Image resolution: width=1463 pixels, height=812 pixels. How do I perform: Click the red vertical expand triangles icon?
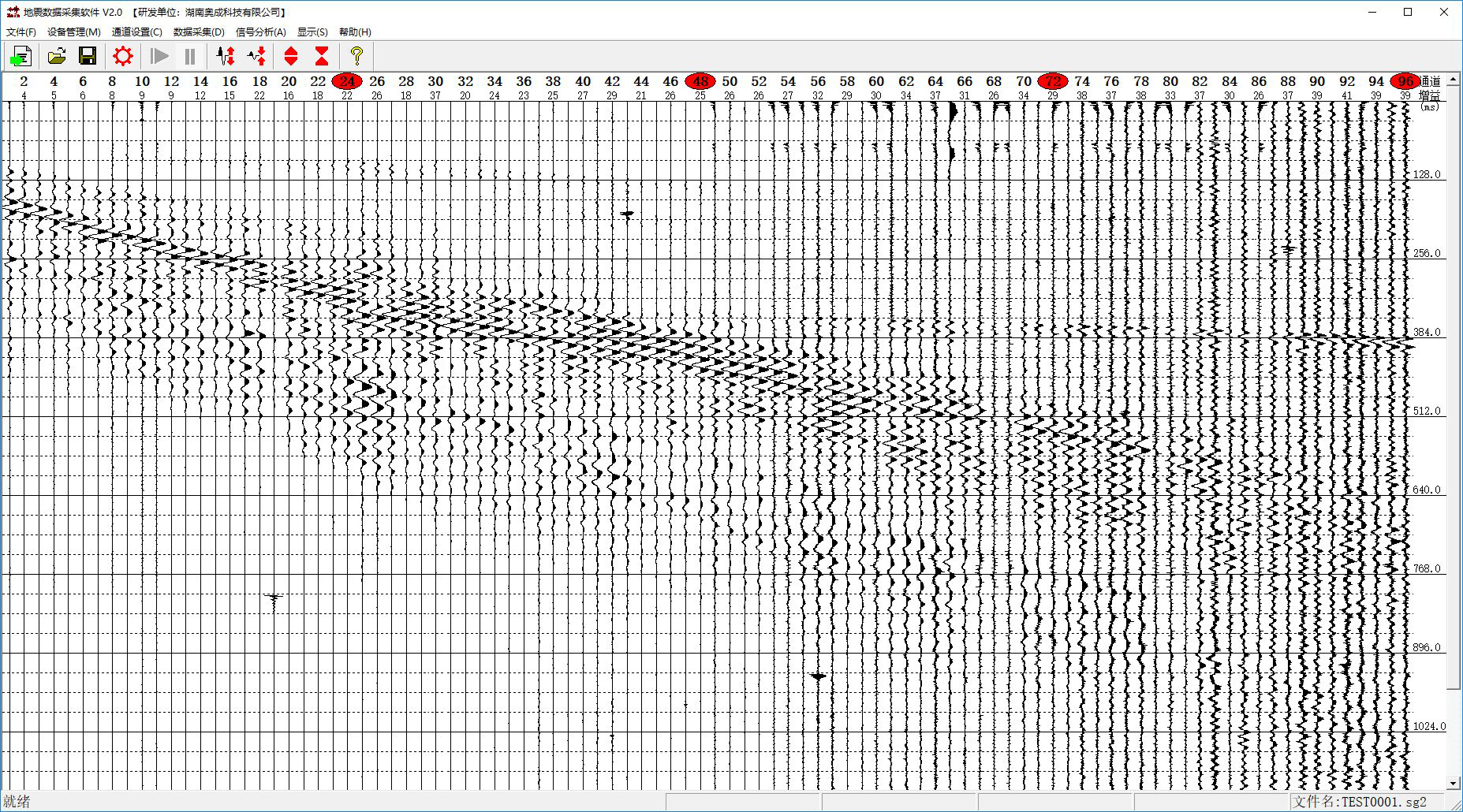291,57
